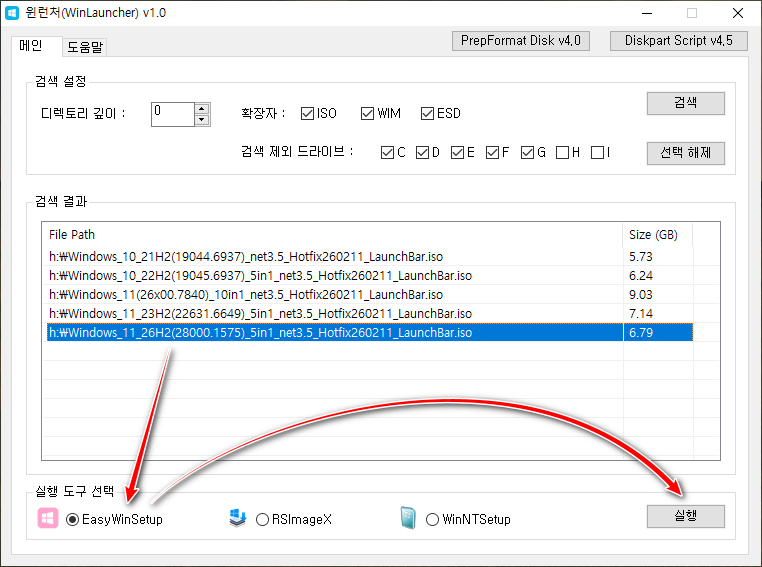Viewport: 762px width, 567px height.
Task: Open the 도움말 tab
Action: pyautogui.click(x=85, y=47)
